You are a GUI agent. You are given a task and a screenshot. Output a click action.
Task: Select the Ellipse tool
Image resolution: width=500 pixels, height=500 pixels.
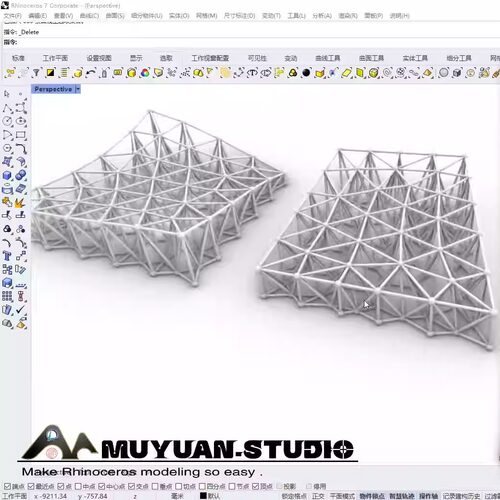21,121
